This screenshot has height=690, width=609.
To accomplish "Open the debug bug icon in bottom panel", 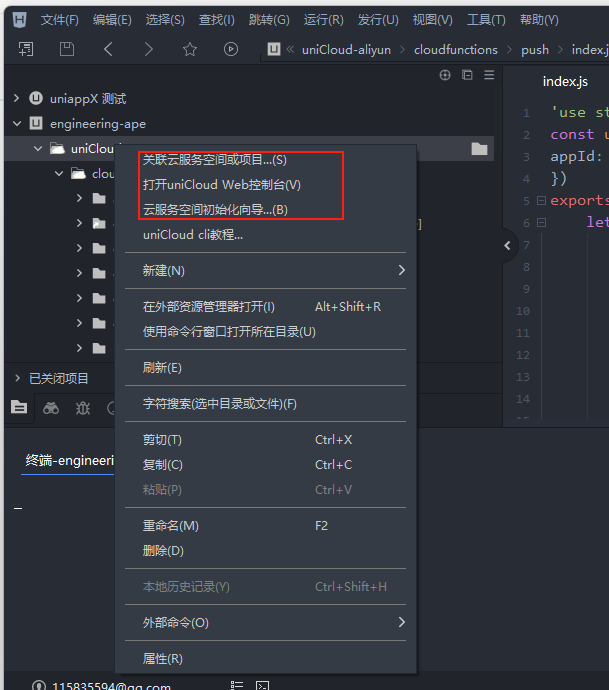I will click(83, 408).
